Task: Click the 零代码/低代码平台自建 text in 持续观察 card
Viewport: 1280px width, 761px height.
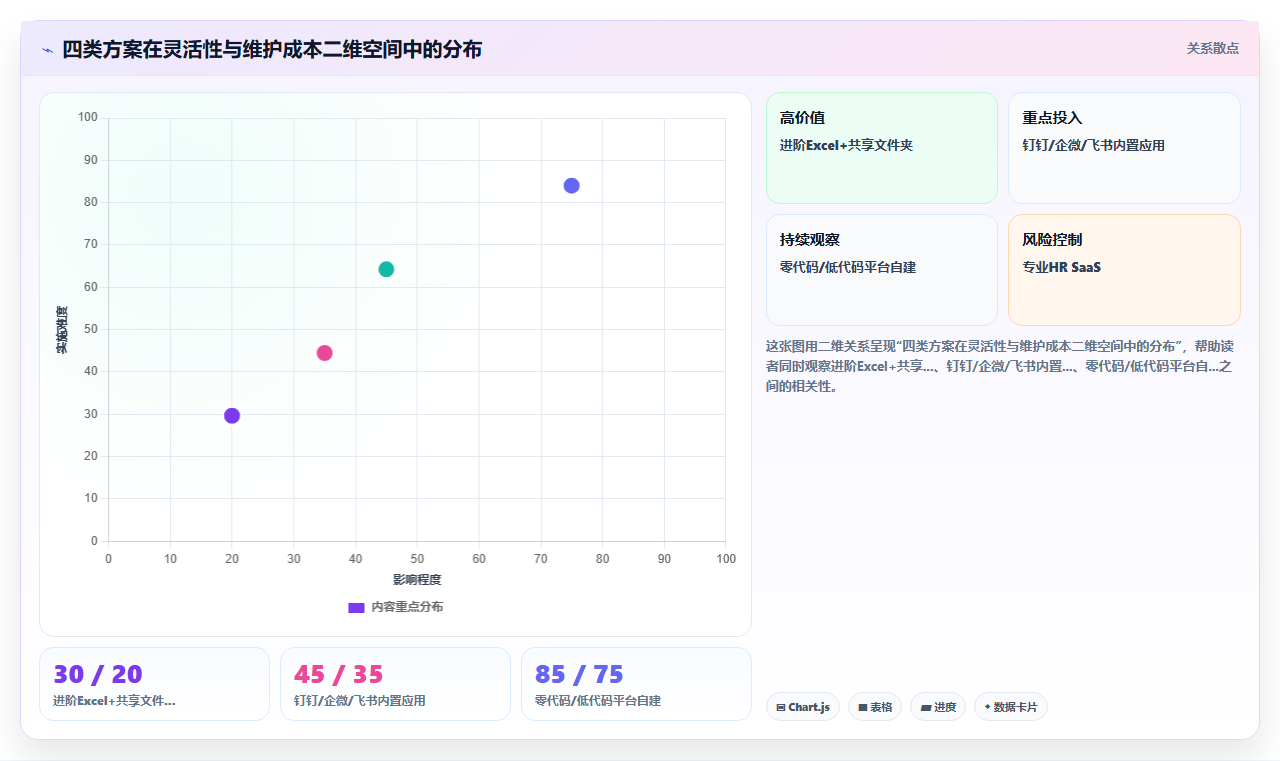Action: [x=848, y=267]
